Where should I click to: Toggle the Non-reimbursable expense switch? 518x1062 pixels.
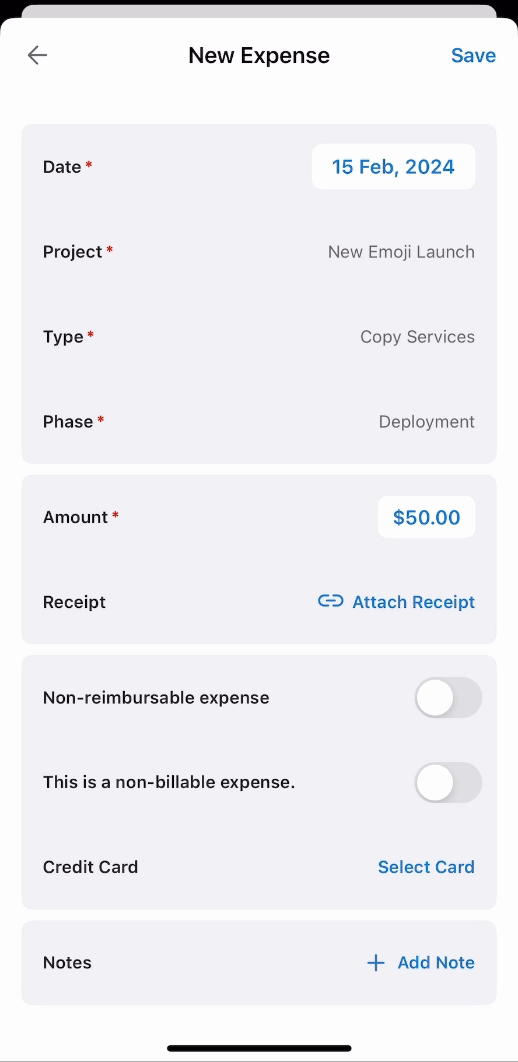(x=448, y=698)
